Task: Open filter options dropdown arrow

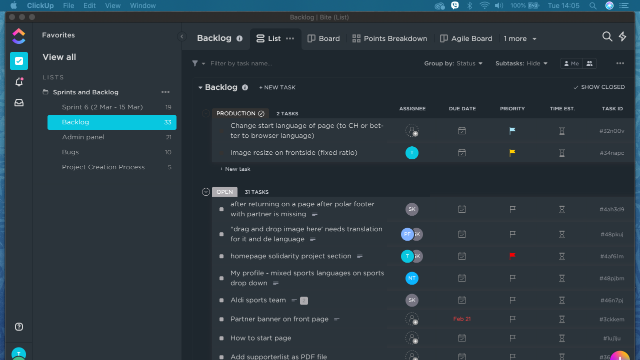Action: click(203, 64)
